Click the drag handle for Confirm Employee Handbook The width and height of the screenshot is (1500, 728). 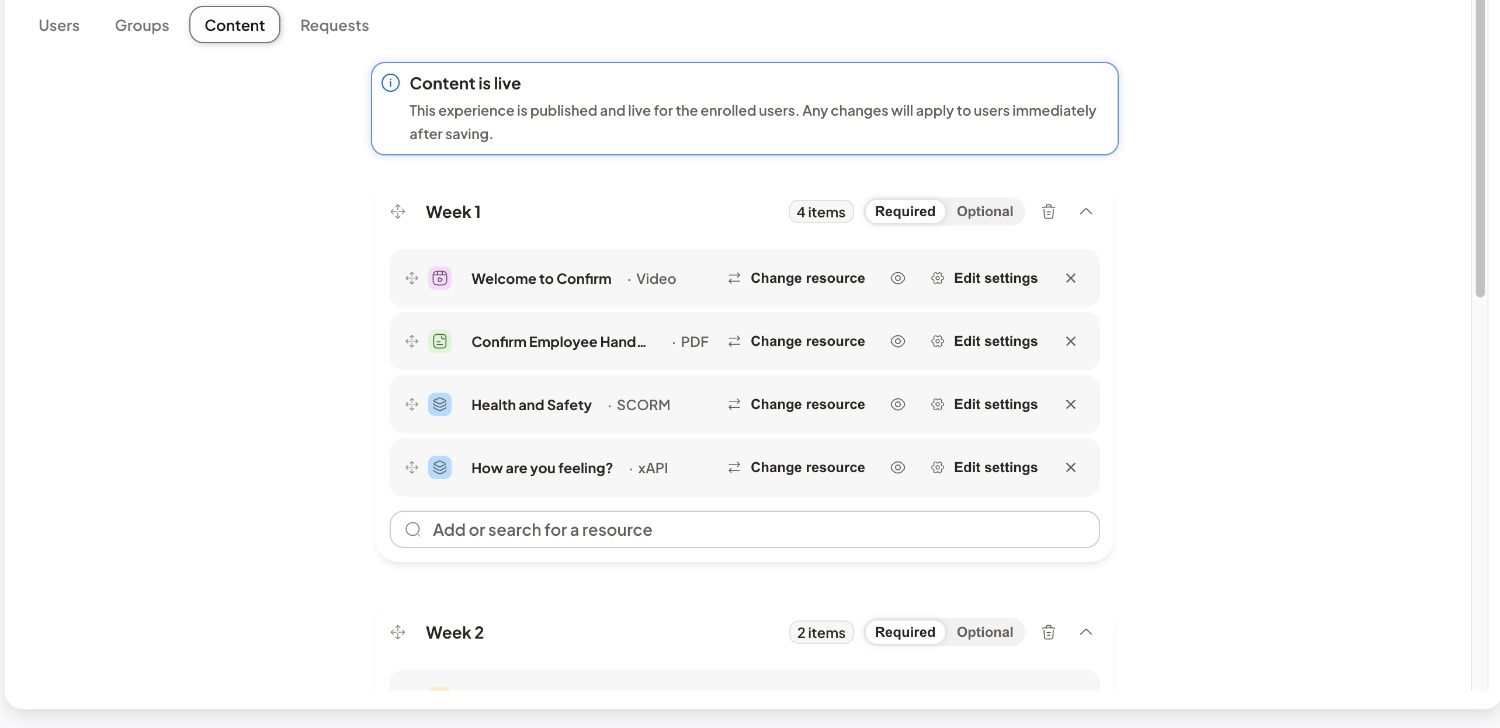[411, 342]
